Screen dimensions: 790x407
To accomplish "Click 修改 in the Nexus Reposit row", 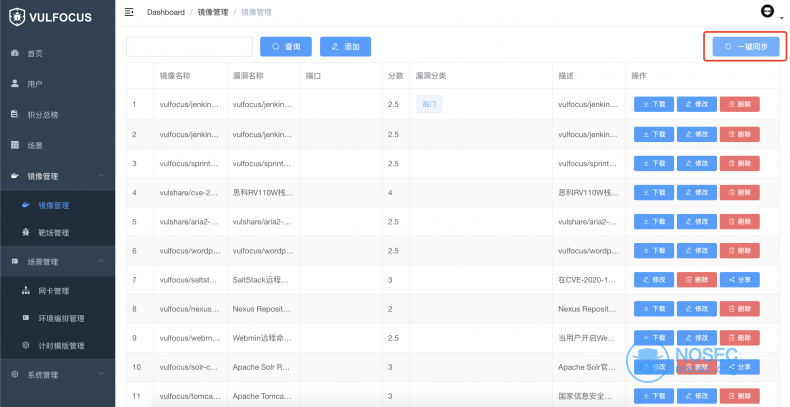I will (697, 309).
